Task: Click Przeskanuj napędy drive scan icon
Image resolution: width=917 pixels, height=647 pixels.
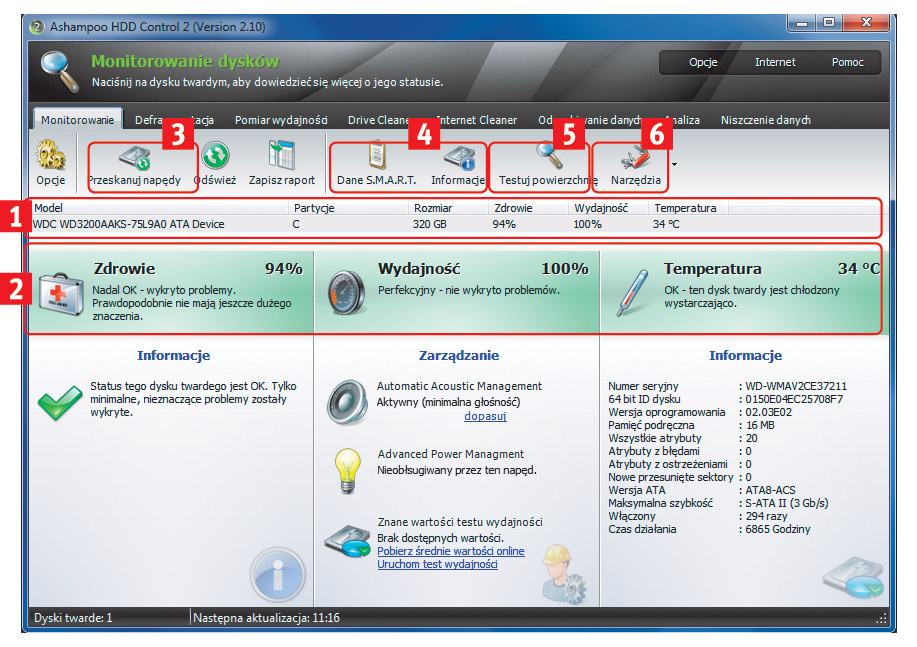Action: tap(133, 158)
